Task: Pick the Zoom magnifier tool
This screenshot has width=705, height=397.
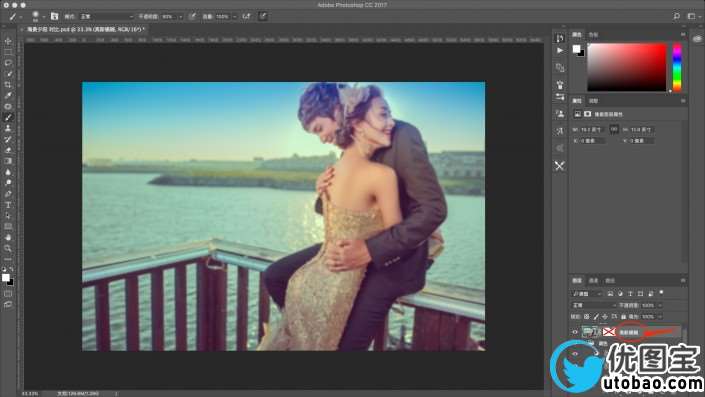Action: coord(8,248)
